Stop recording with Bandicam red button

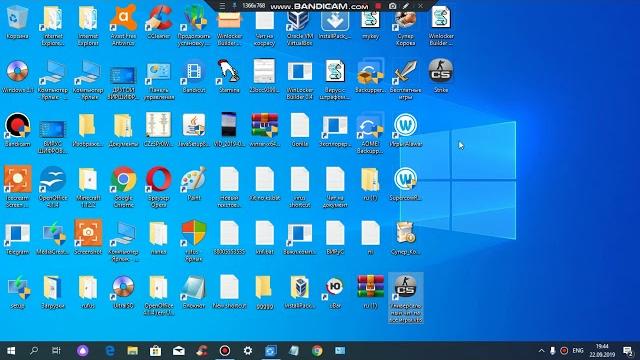tap(378, 6)
